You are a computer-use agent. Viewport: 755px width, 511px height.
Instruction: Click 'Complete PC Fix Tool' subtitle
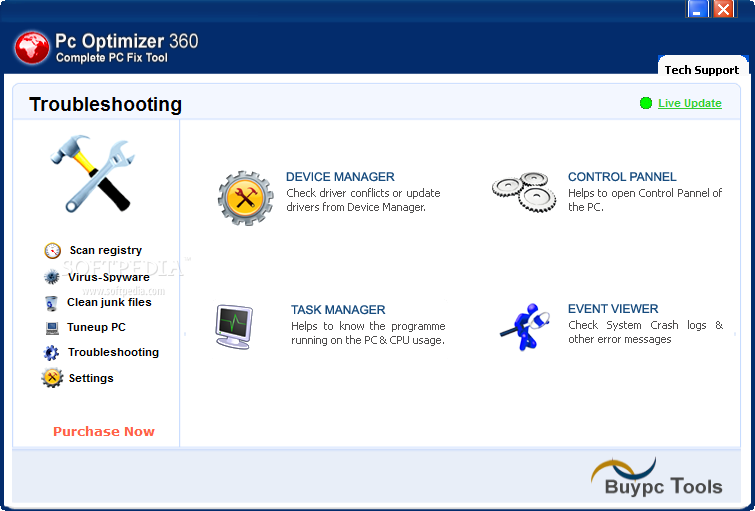coord(112,58)
